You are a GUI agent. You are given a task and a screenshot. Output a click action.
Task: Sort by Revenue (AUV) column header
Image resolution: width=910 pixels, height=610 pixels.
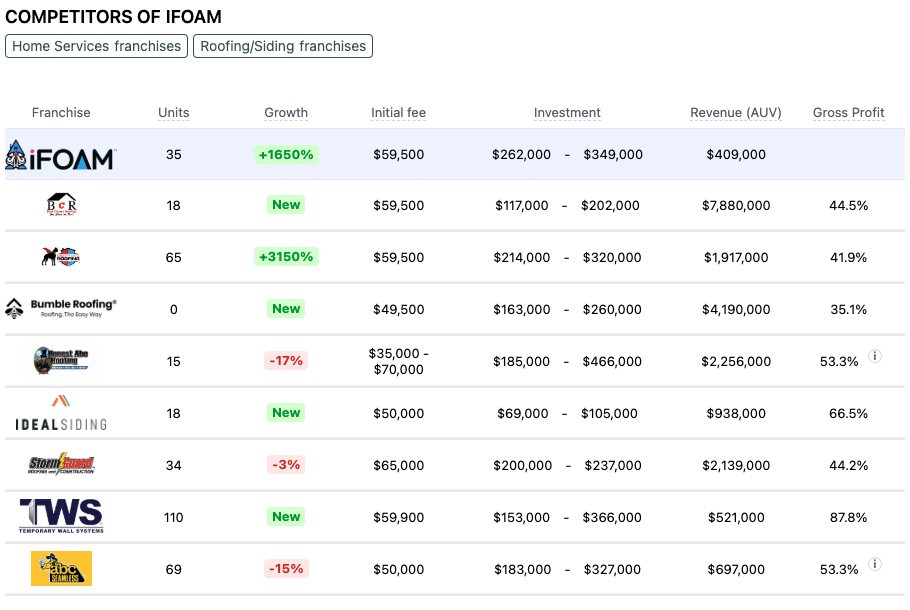(735, 113)
